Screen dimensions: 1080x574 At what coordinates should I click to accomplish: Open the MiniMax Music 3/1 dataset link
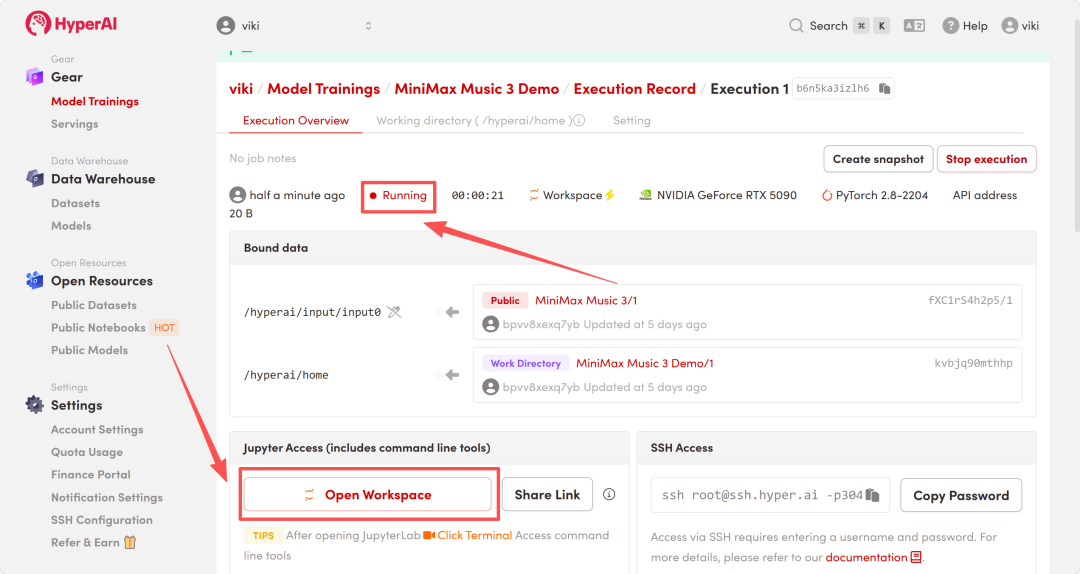click(586, 300)
